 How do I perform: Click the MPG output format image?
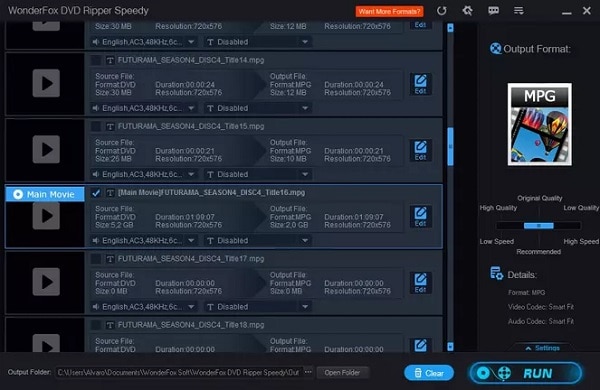pyautogui.click(x=540, y=124)
